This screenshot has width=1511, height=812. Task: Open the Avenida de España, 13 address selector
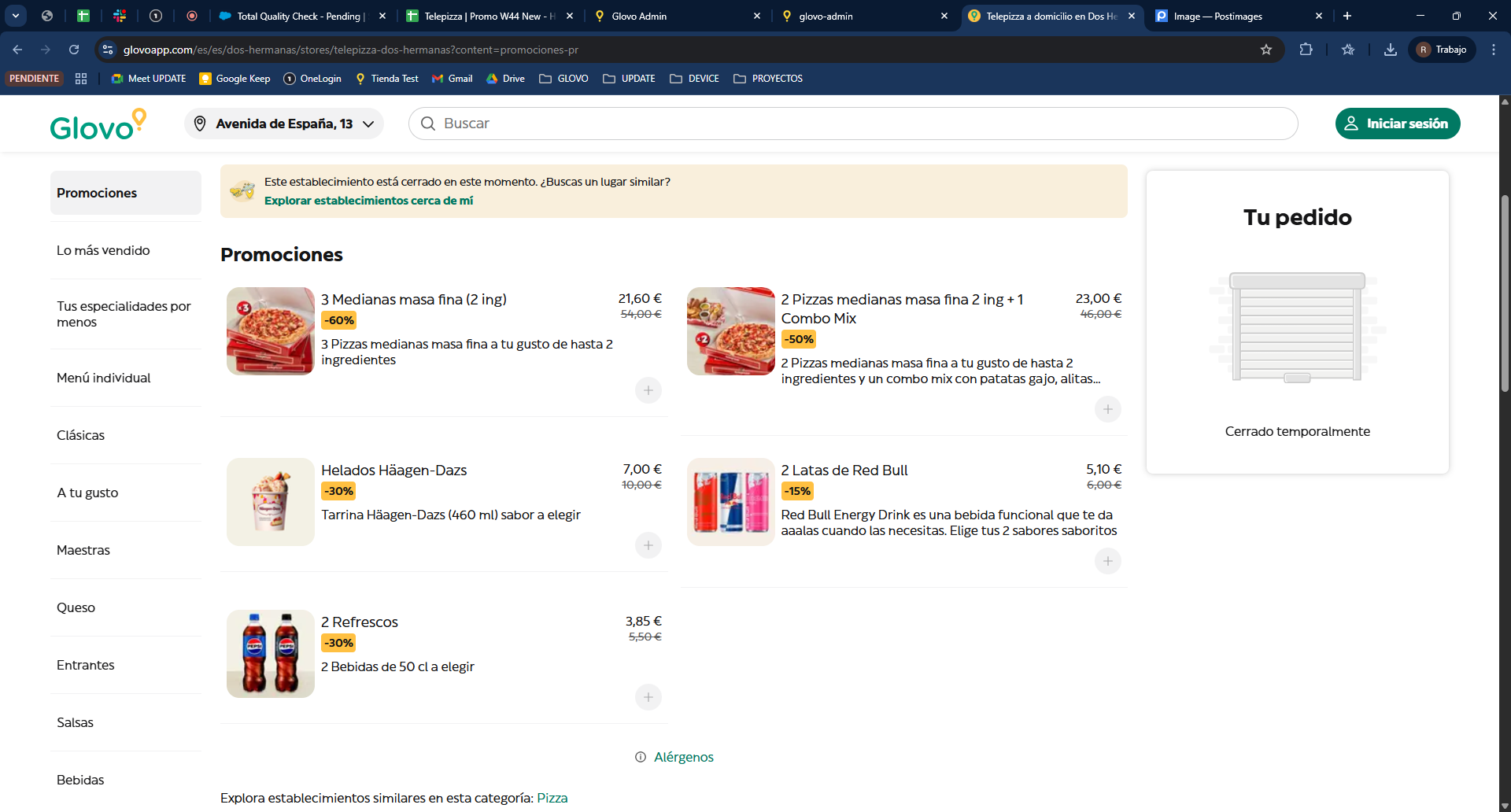pos(284,124)
